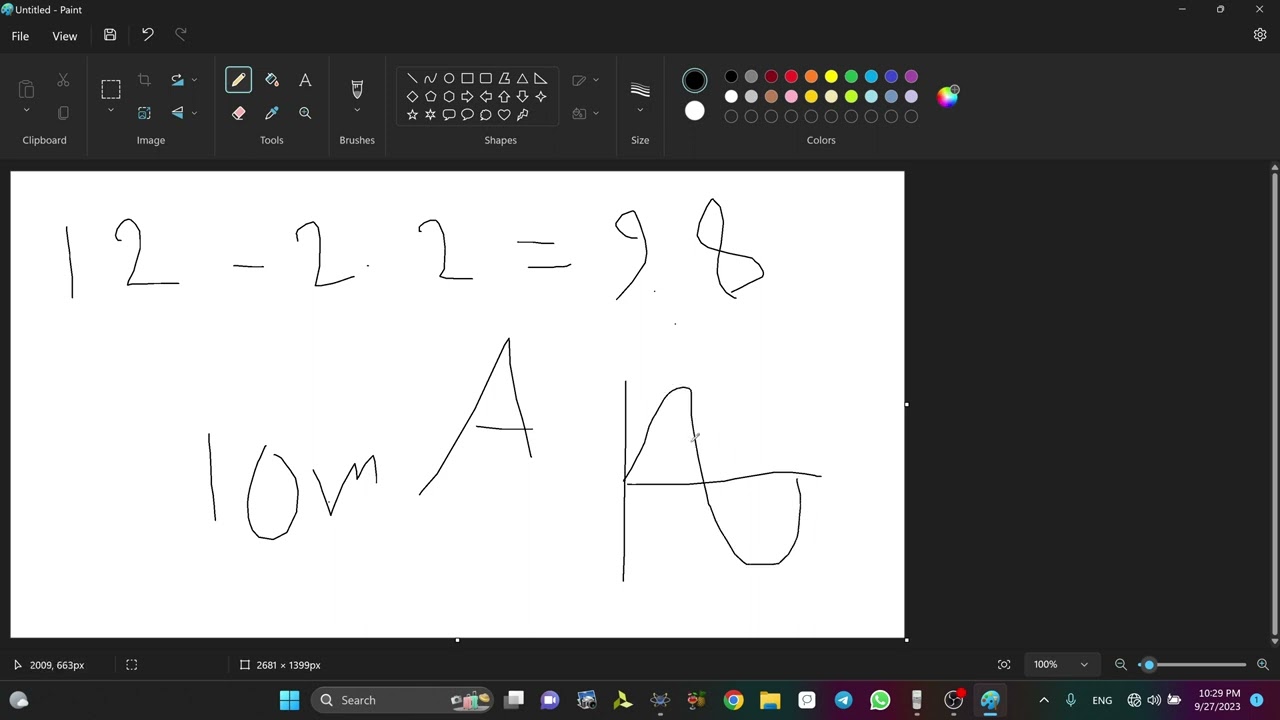Expand the Brushes dropdown arrow
The image size is (1280, 720).
click(x=357, y=111)
